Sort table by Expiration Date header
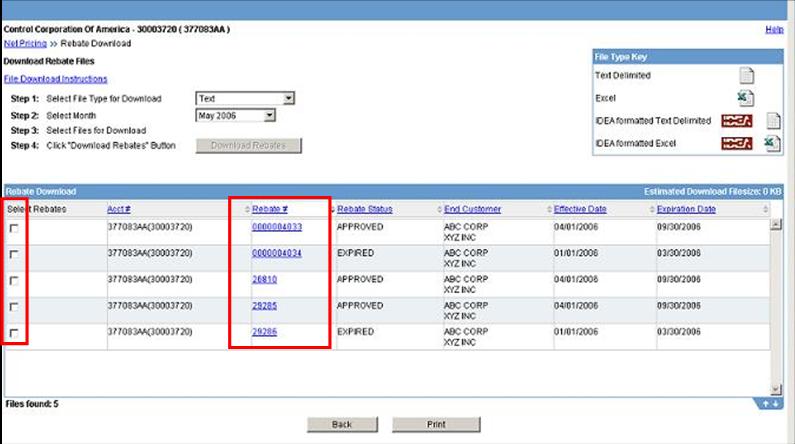The width and height of the screenshot is (795, 444). (x=686, y=209)
